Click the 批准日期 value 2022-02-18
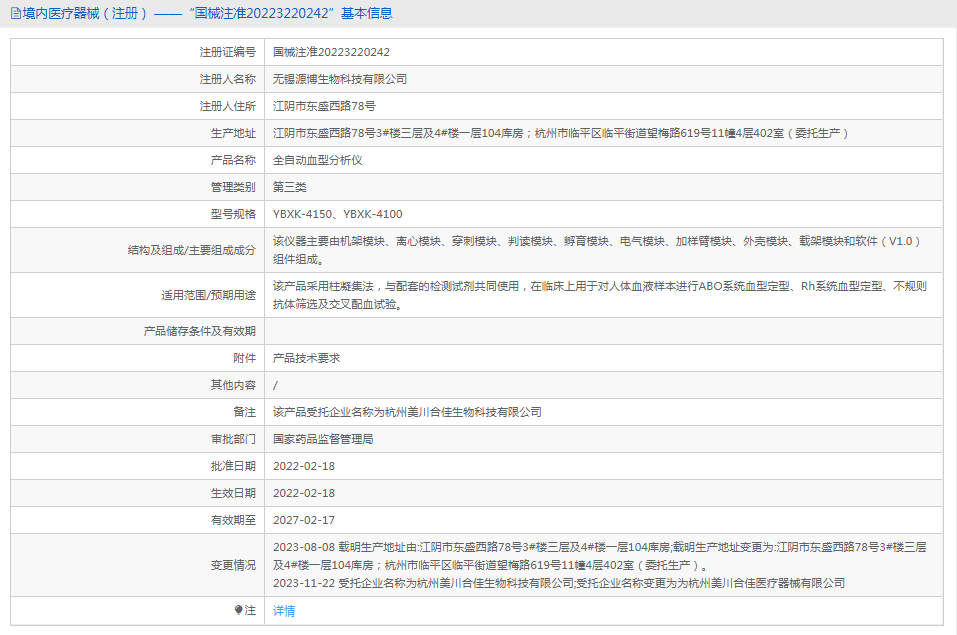Image resolution: width=957 pixels, height=635 pixels. click(x=304, y=466)
